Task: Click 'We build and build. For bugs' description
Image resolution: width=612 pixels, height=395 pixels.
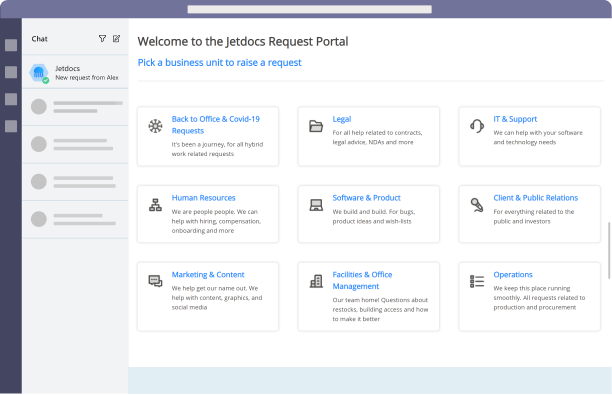Action: [x=374, y=217]
